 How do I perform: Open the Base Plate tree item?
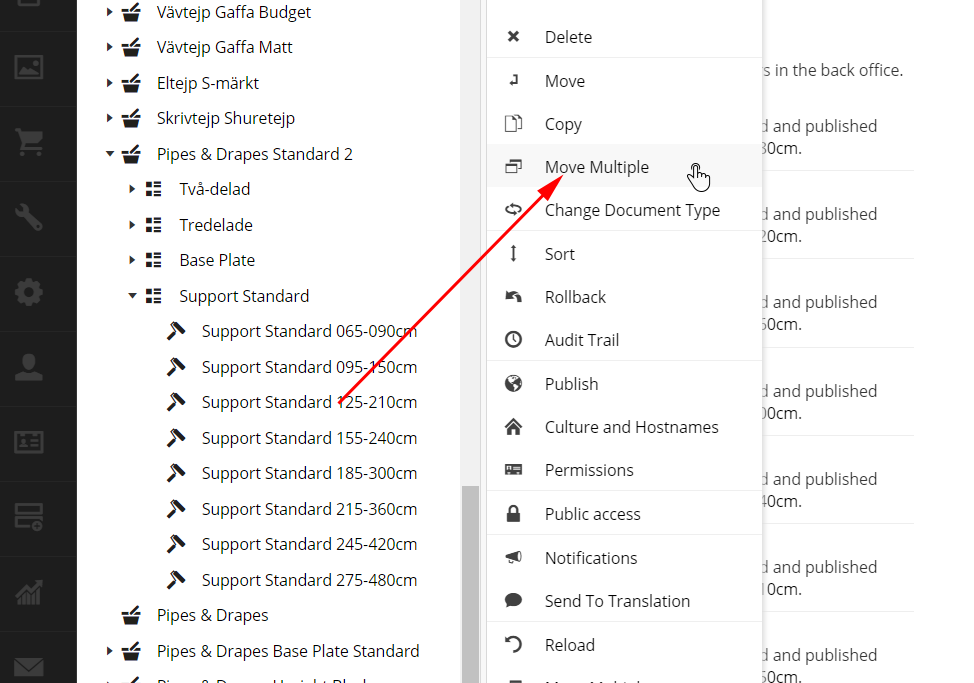coord(217,260)
